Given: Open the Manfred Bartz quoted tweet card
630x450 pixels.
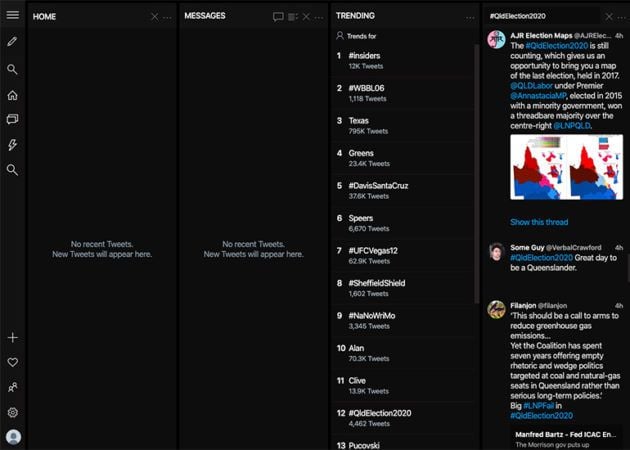Looking at the screenshot, I should pos(568,439).
